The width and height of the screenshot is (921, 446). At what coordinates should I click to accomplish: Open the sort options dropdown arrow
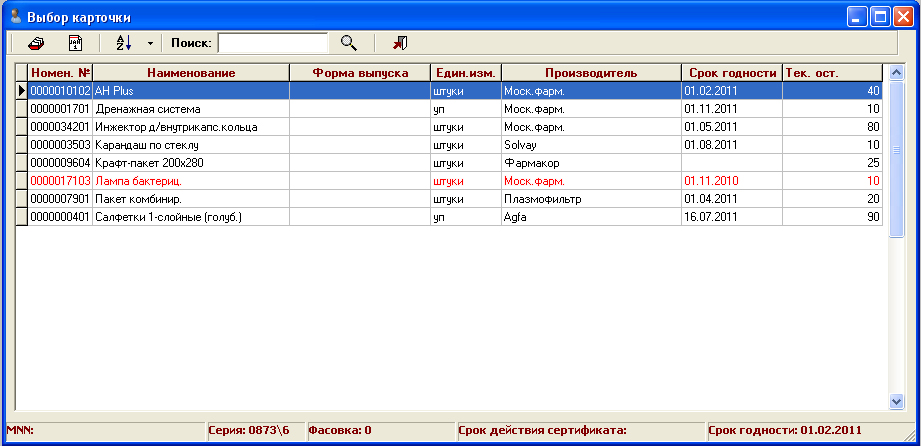(150, 43)
